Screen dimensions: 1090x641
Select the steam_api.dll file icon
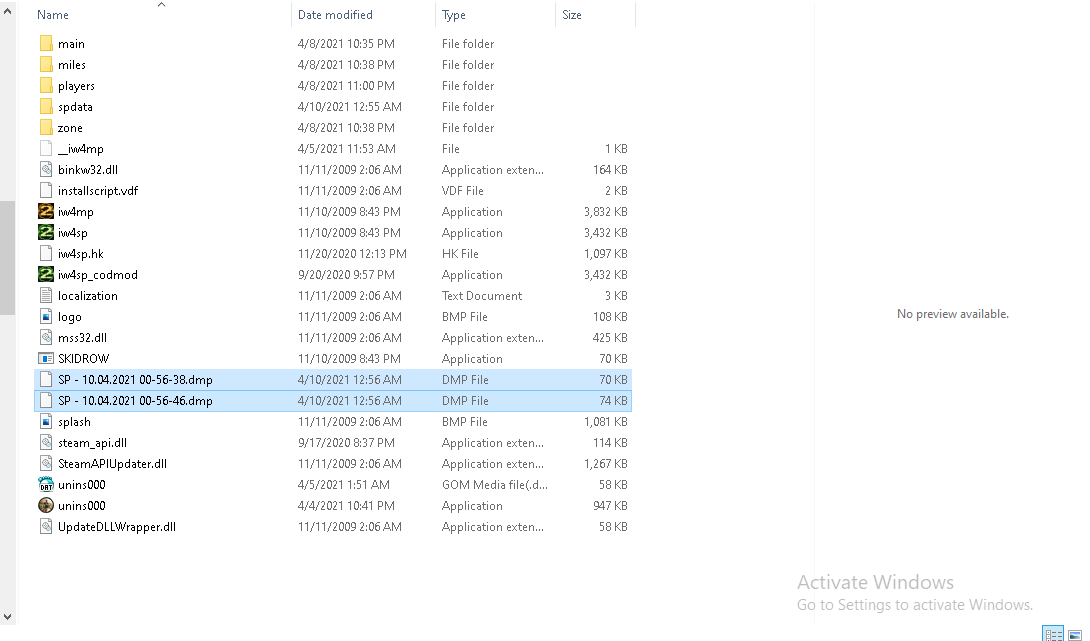tap(46, 442)
